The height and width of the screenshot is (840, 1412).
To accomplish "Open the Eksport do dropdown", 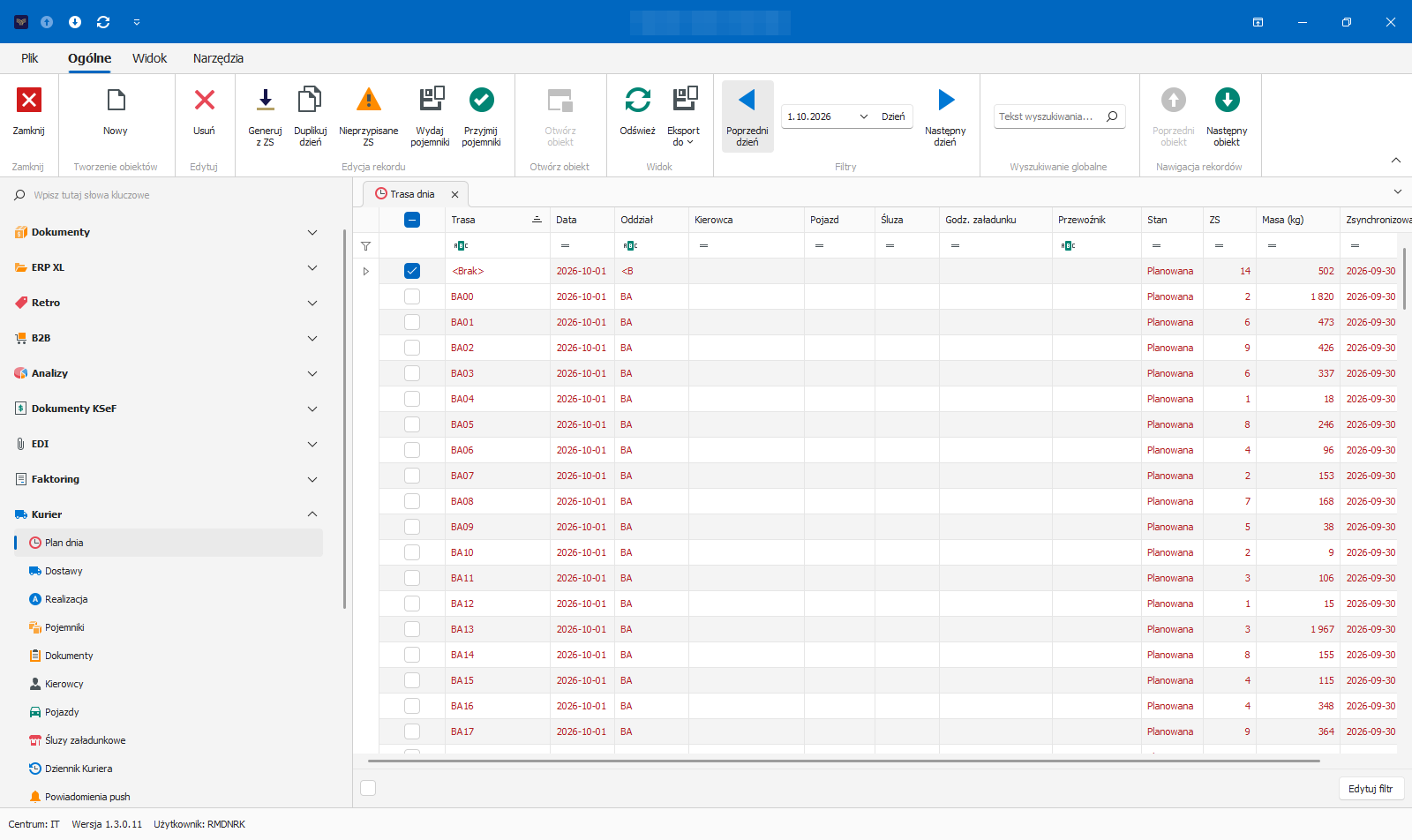I will 683,116.
